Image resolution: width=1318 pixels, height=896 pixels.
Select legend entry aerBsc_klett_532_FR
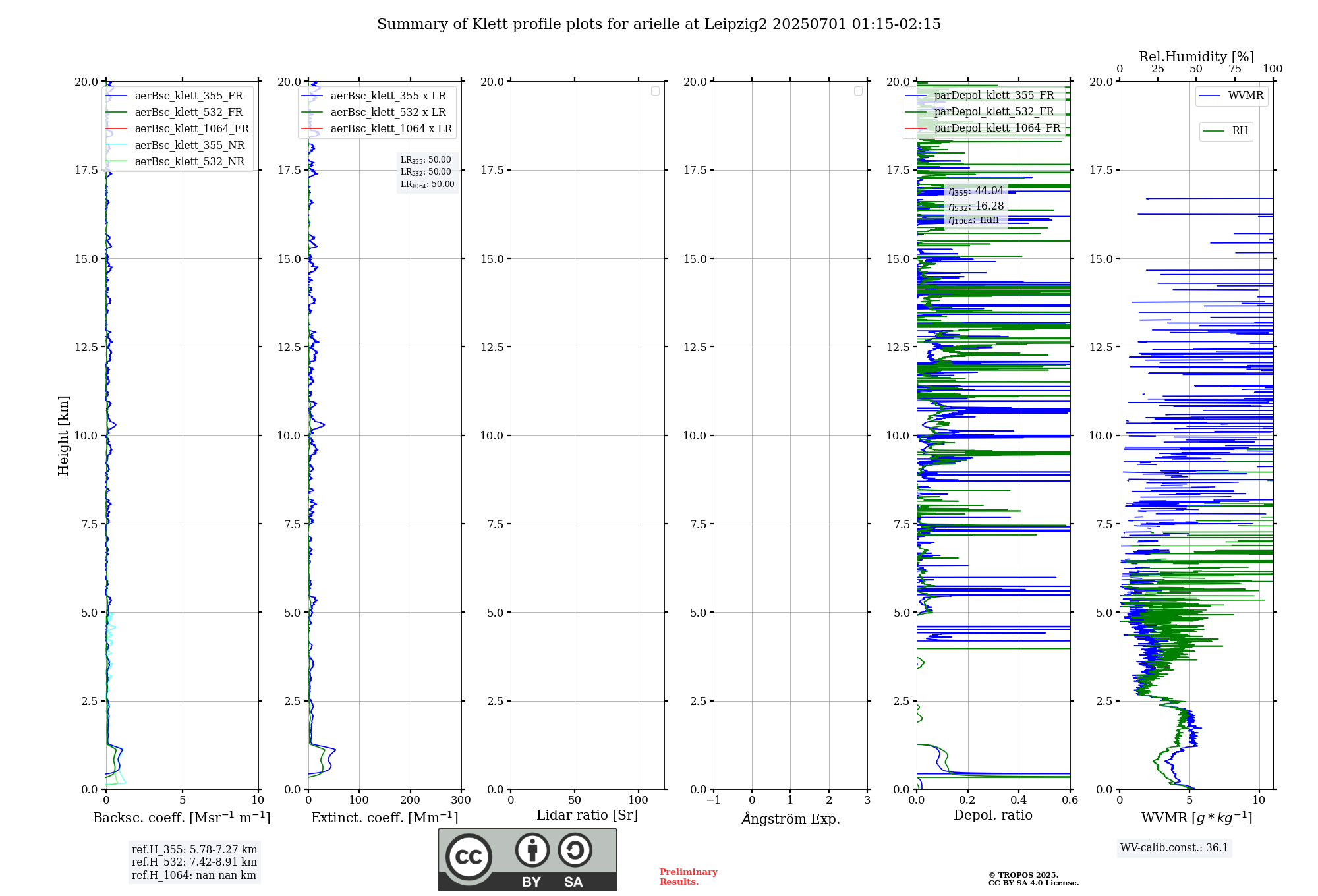(178, 113)
